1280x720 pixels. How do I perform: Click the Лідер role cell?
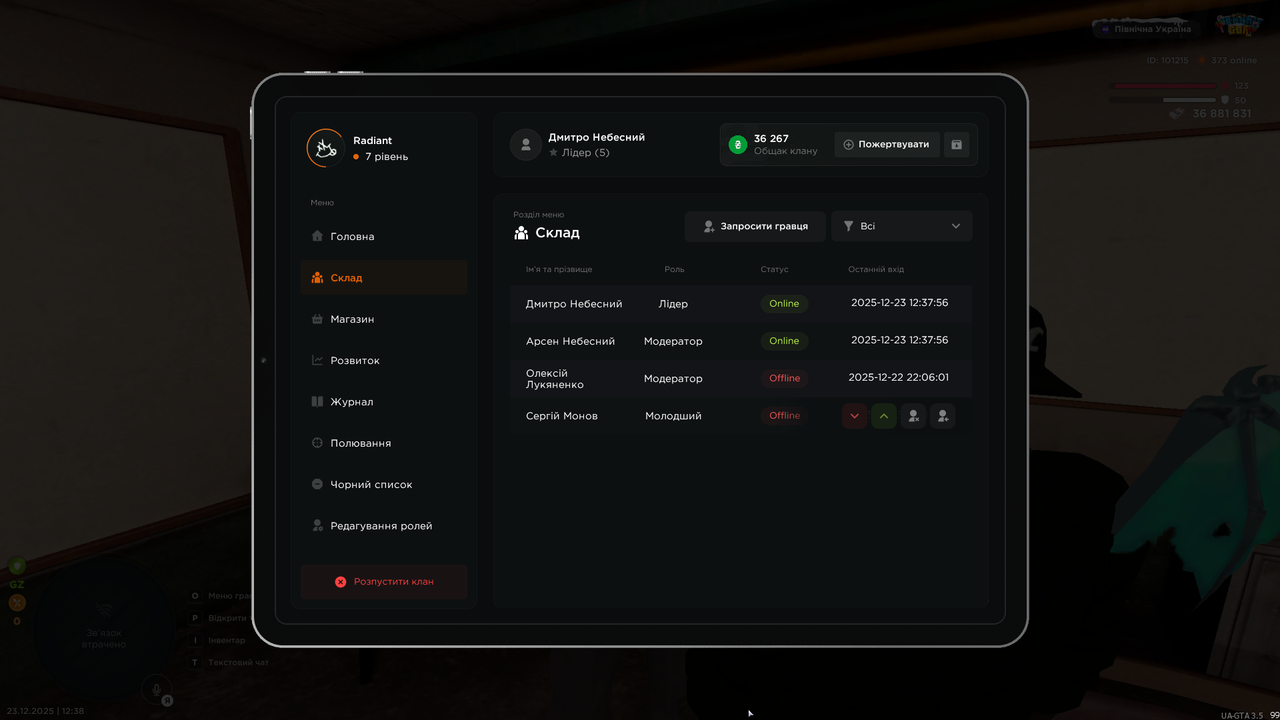(x=673, y=304)
